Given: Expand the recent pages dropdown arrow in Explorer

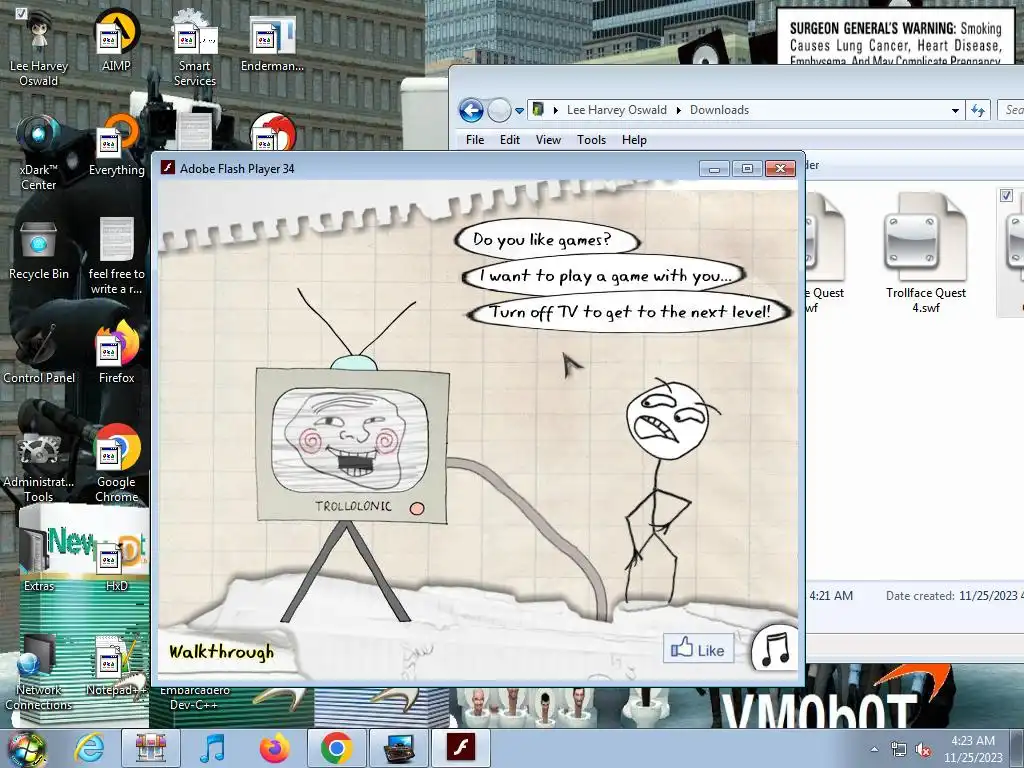Looking at the screenshot, I should 519,110.
